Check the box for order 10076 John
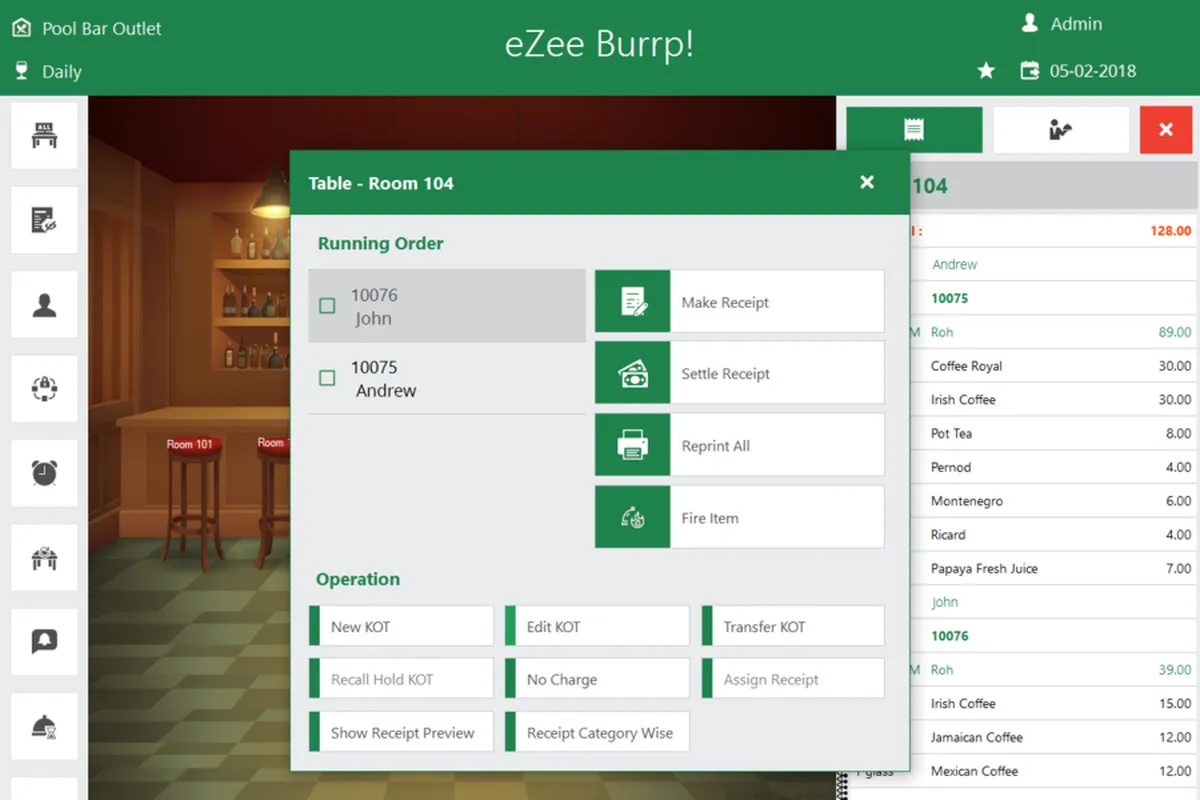Viewport: 1200px width, 800px height. 327,306
